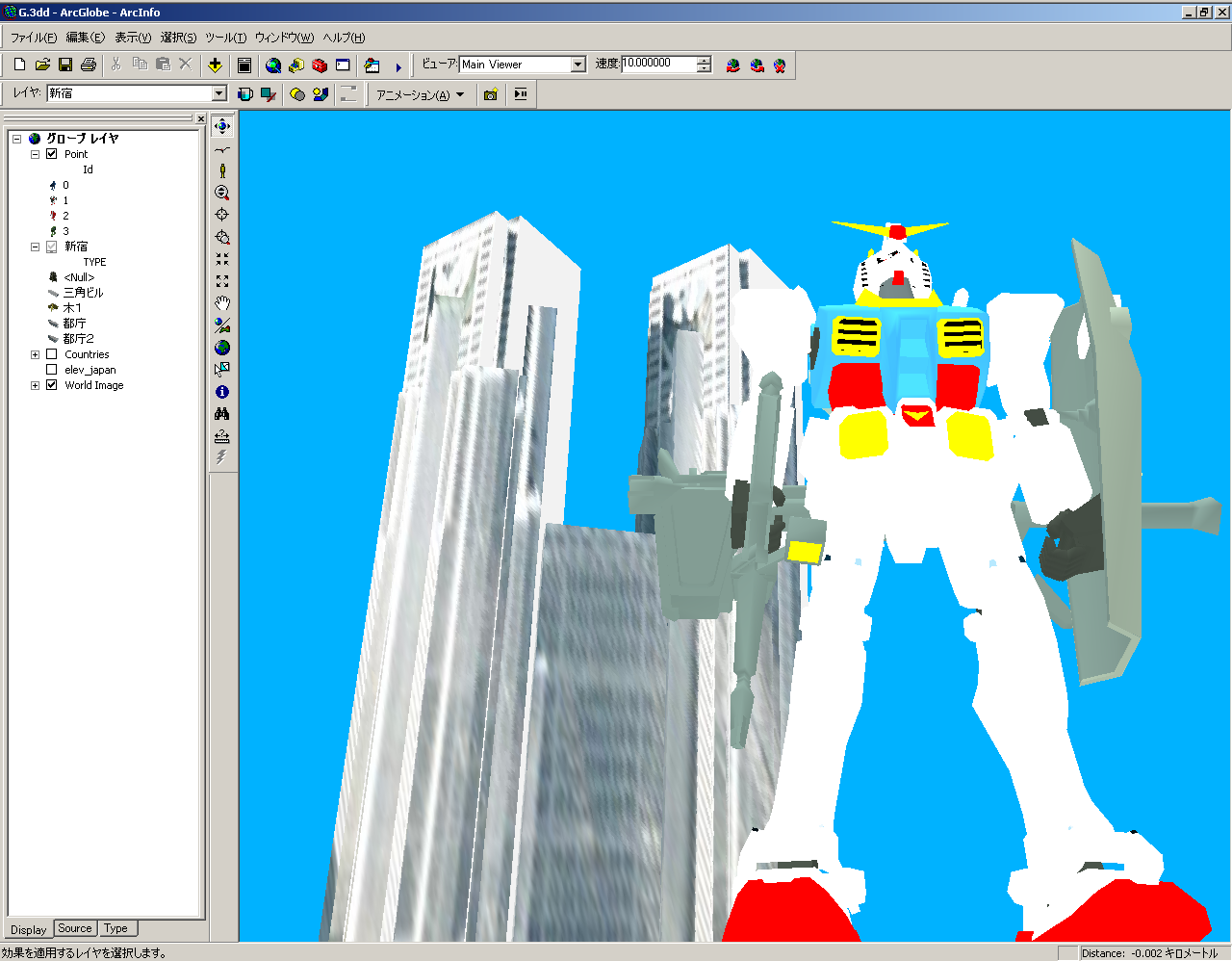Uncheck the World Image layer checkbox
1232x961 pixels.
coord(52,385)
